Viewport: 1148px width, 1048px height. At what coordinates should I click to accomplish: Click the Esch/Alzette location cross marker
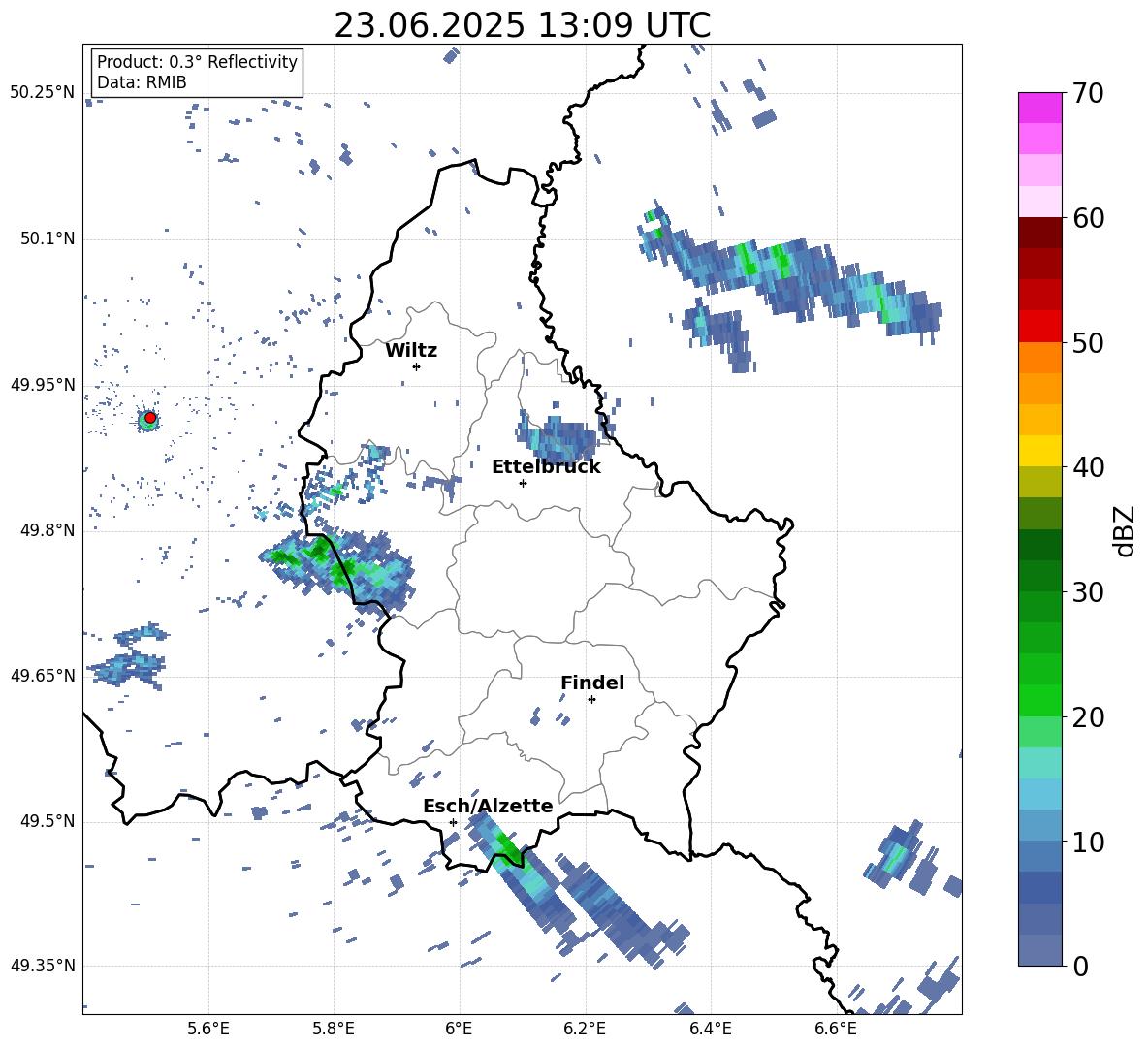coord(453,822)
